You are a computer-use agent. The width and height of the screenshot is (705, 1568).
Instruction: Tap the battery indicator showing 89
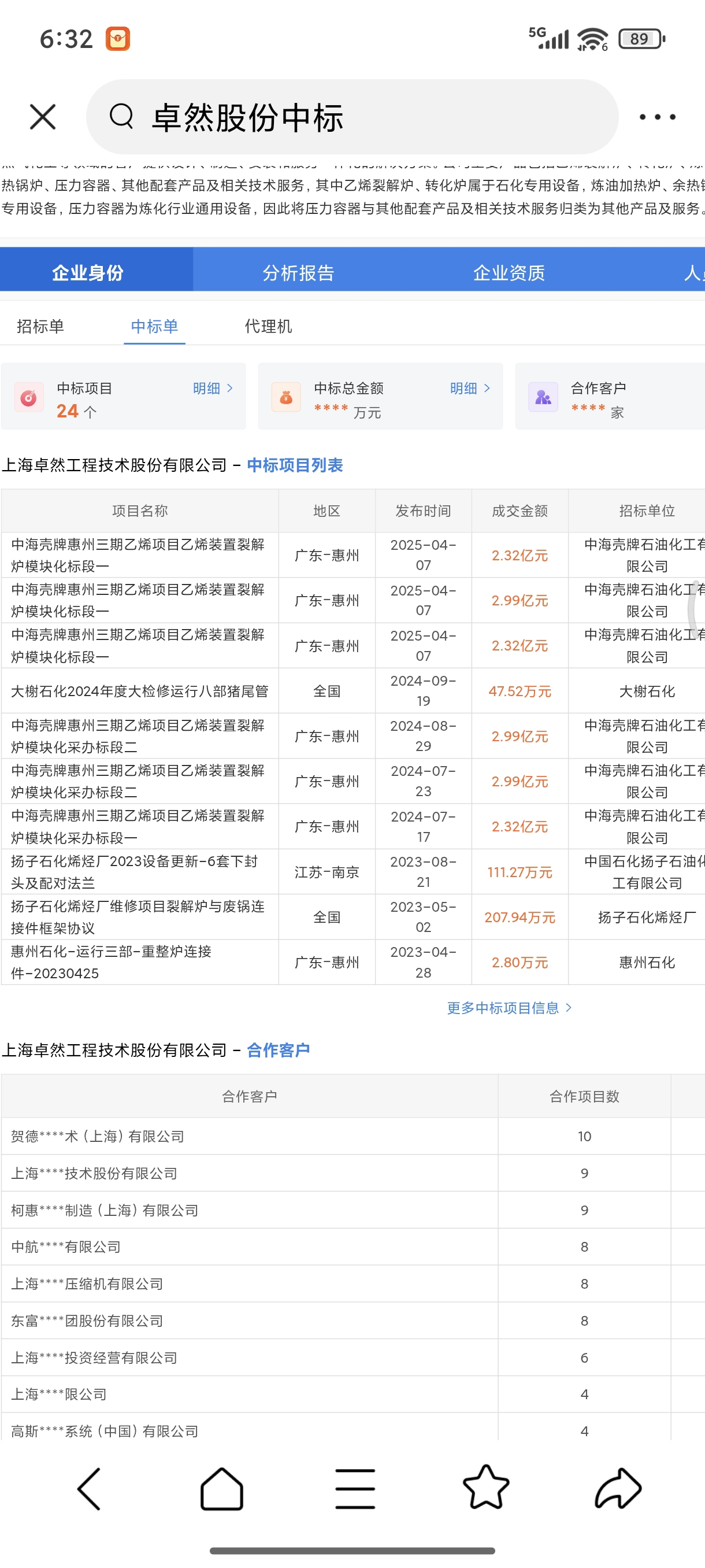pyautogui.click(x=642, y=39)
